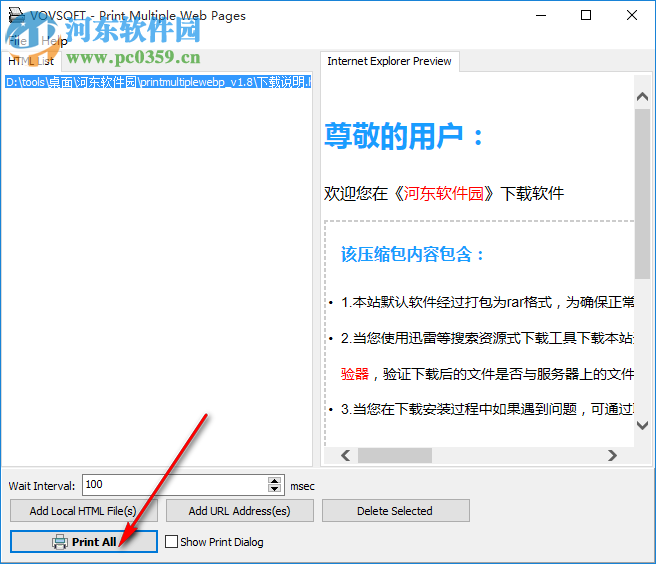
Task: Click preview horizontal scrollbar left arrow
Action: click(346, 455)
